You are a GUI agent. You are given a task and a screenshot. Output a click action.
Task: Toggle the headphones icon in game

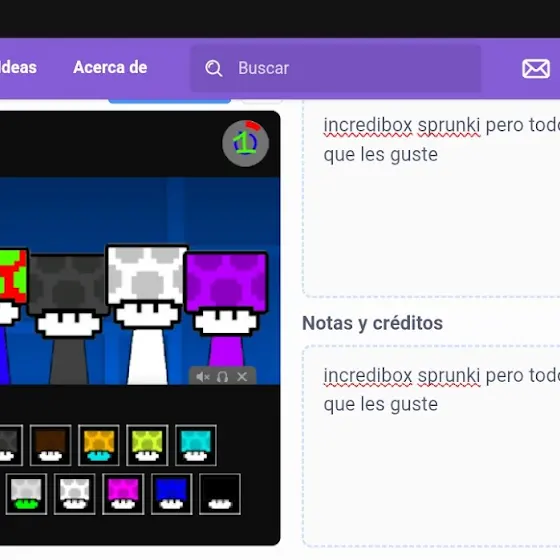pyautogui.click(x=222, y=376)
